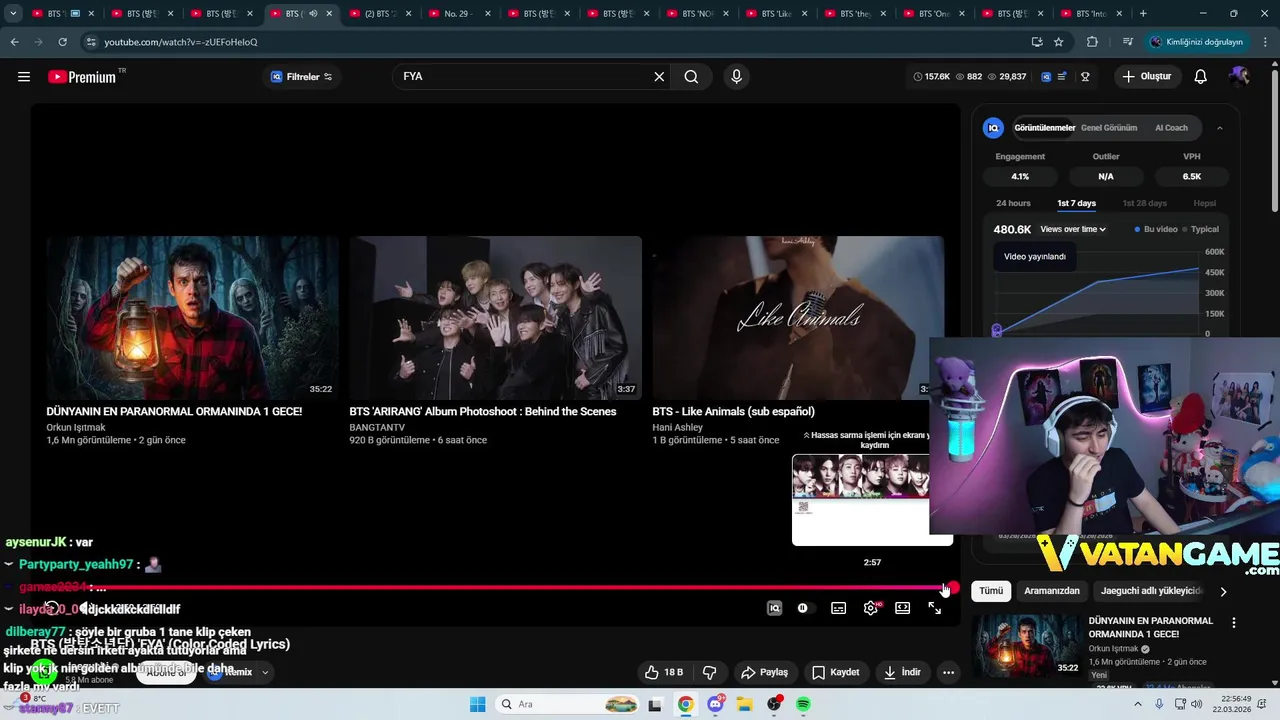1280x720 pixels.
Task: Open Orkun Işıtmak channel link under endscreen video
Action: click(75, 427)
